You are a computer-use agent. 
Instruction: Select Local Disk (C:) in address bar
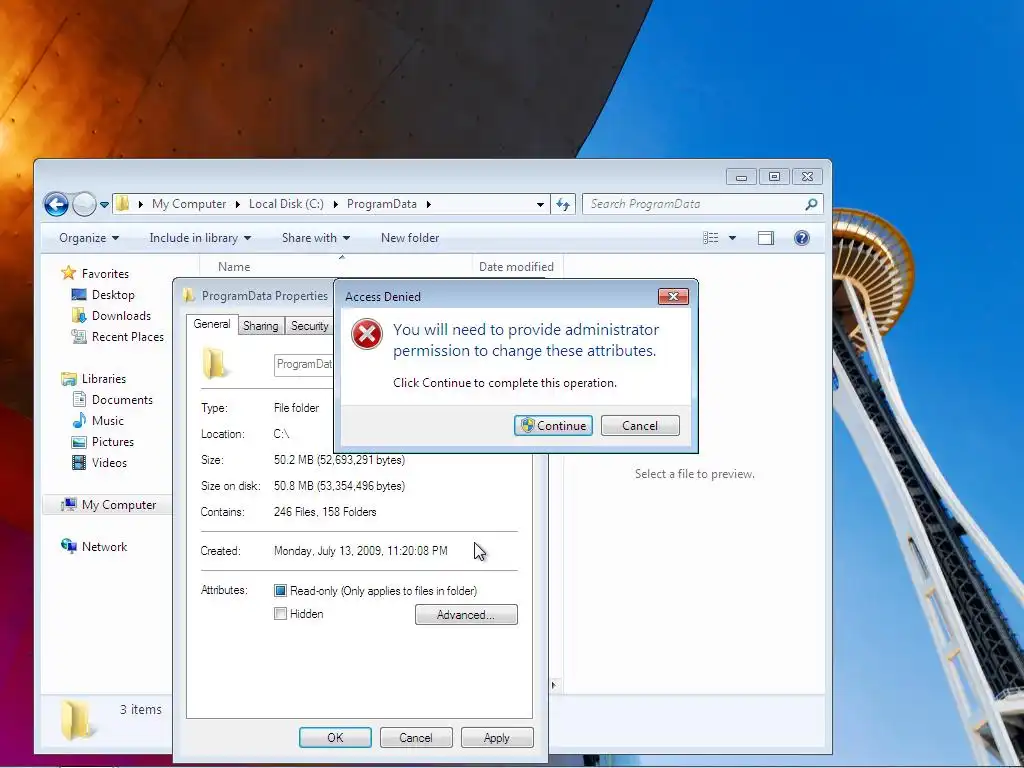pyautogui.click(x=286, y=204)
